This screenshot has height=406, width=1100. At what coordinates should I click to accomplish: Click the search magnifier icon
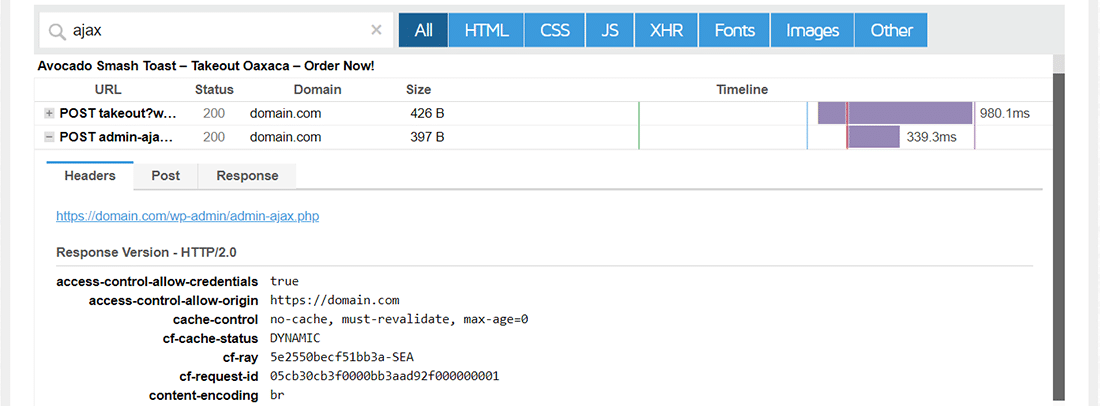[x=56, y=30]
